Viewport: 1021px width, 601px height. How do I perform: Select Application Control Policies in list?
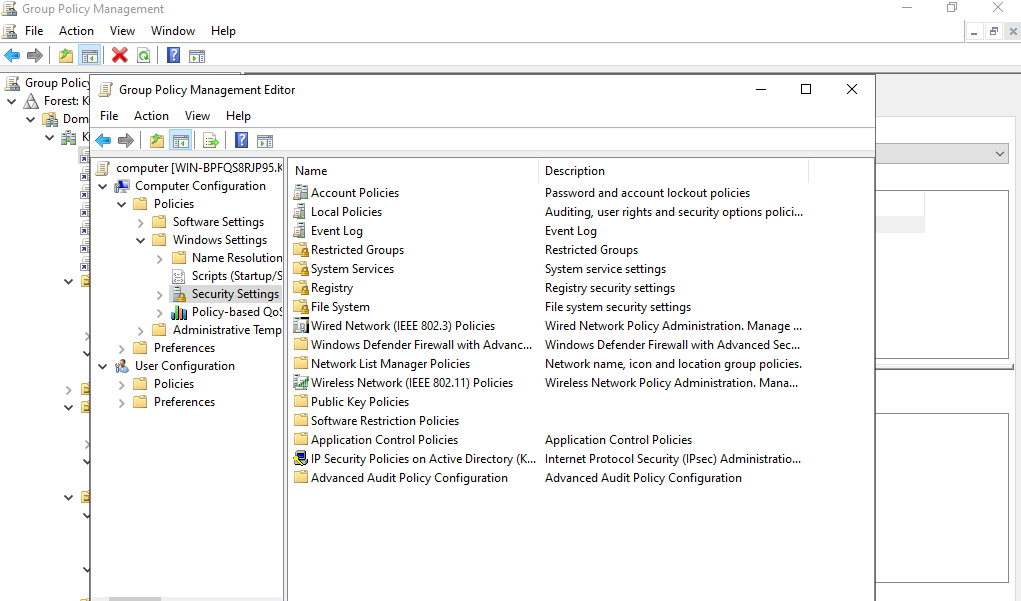click(384, 440)
